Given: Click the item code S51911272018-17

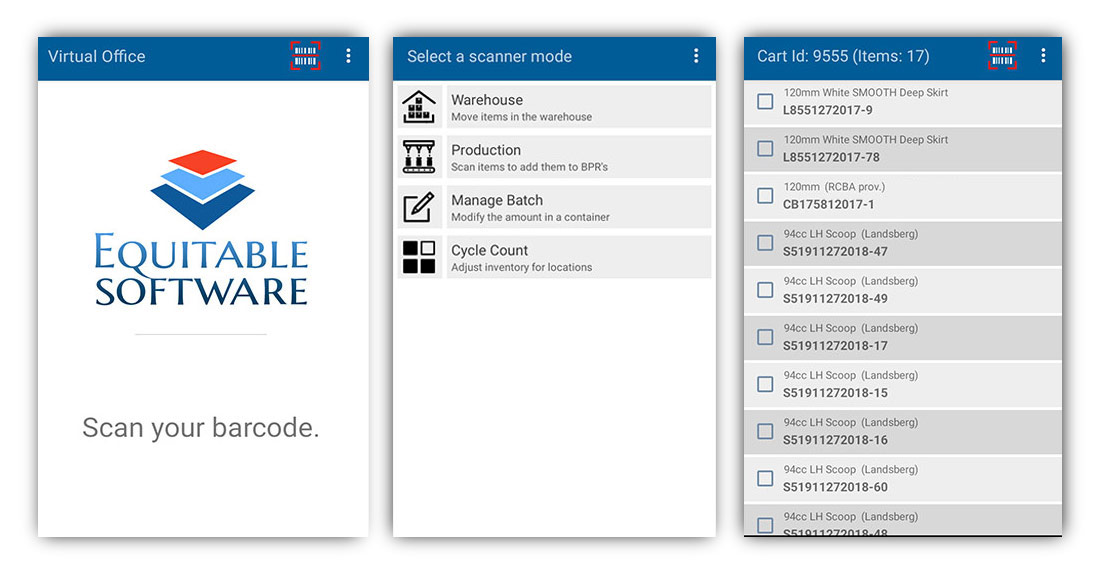Looking at the screenshot, I should coord(836,346).
